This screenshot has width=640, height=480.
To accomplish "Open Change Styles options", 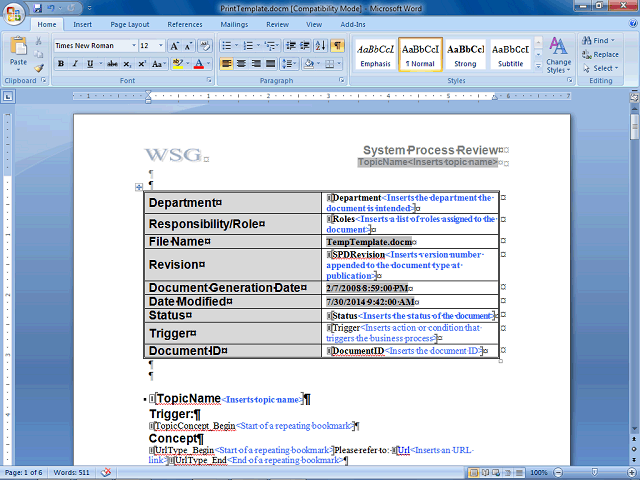I will click(558, 55).
